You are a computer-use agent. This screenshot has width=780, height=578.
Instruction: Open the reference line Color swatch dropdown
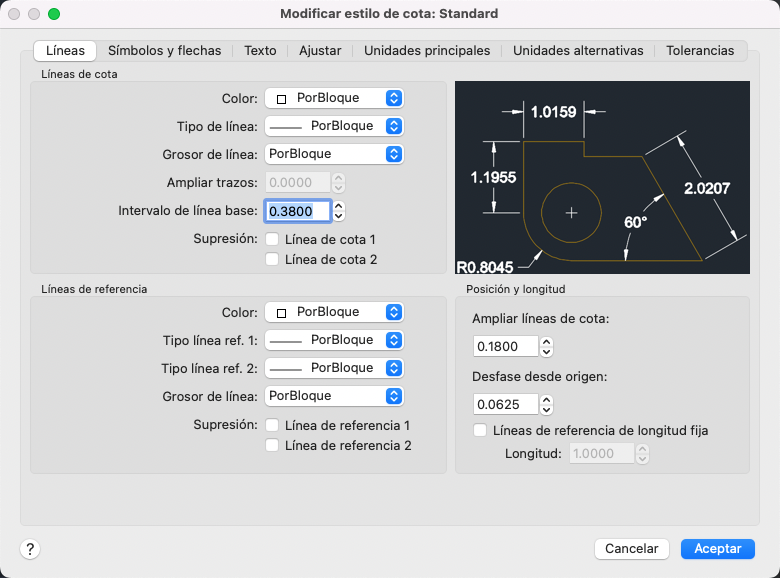point(334,312)
